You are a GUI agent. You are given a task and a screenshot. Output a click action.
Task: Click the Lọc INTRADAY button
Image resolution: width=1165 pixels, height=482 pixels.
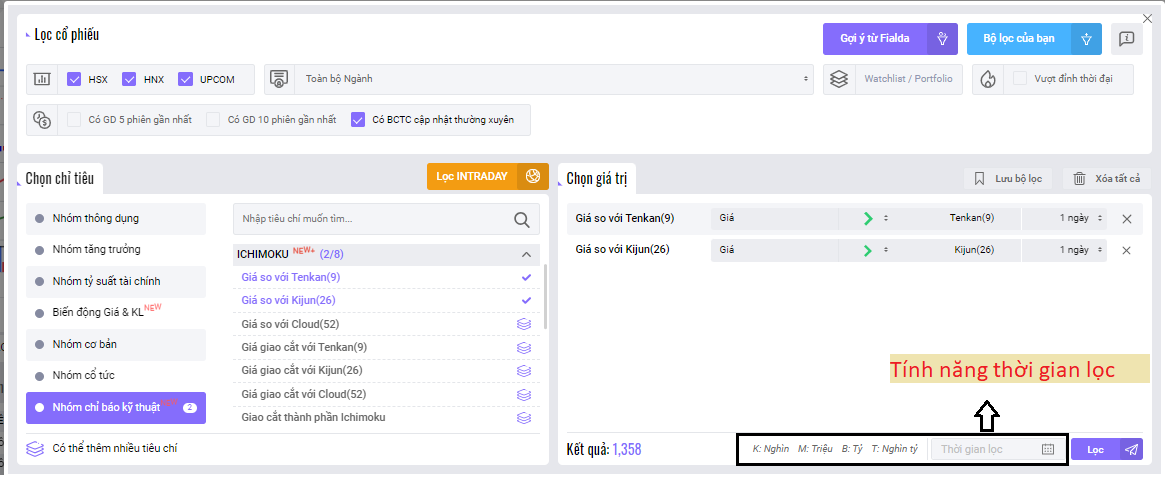(x=471, y=177)
